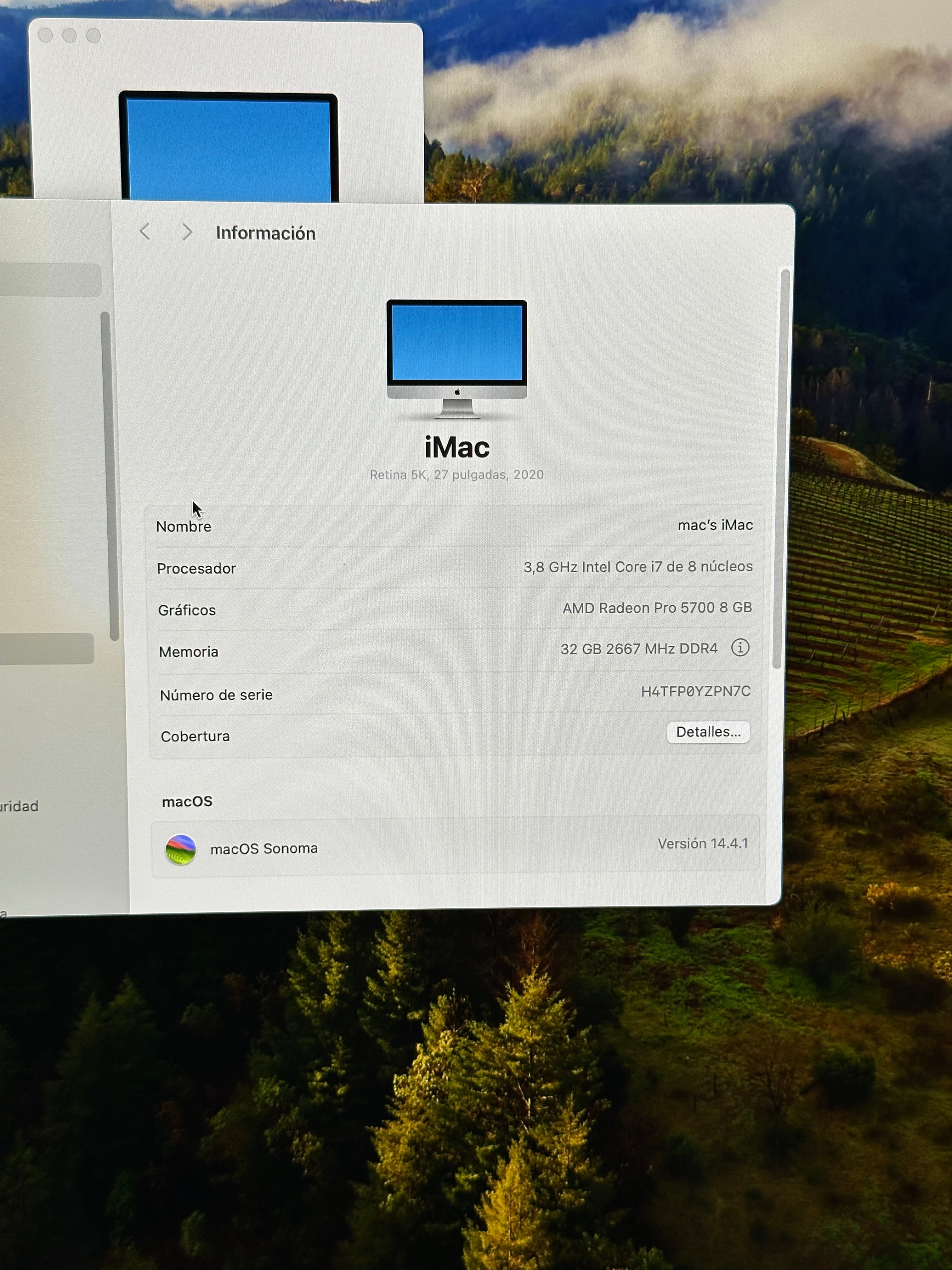Select the computer name "mac's iMac"
The height and width of the screenshot is (1270, 952).
[715, 525]
